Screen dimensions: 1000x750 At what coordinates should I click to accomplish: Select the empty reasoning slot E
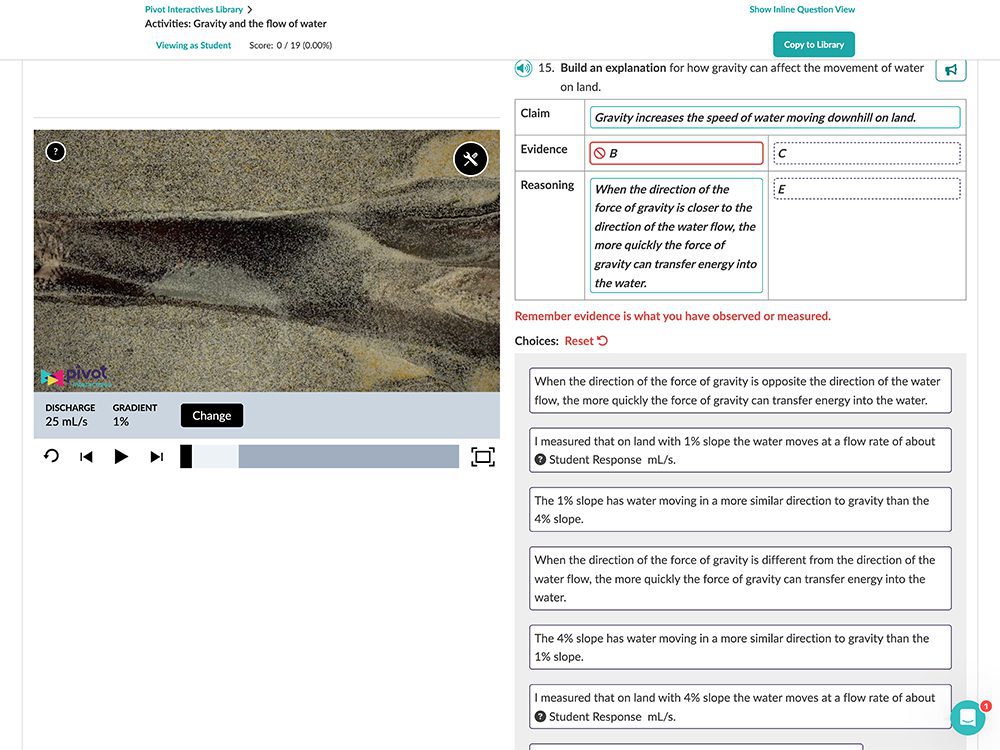click(866, 189)
